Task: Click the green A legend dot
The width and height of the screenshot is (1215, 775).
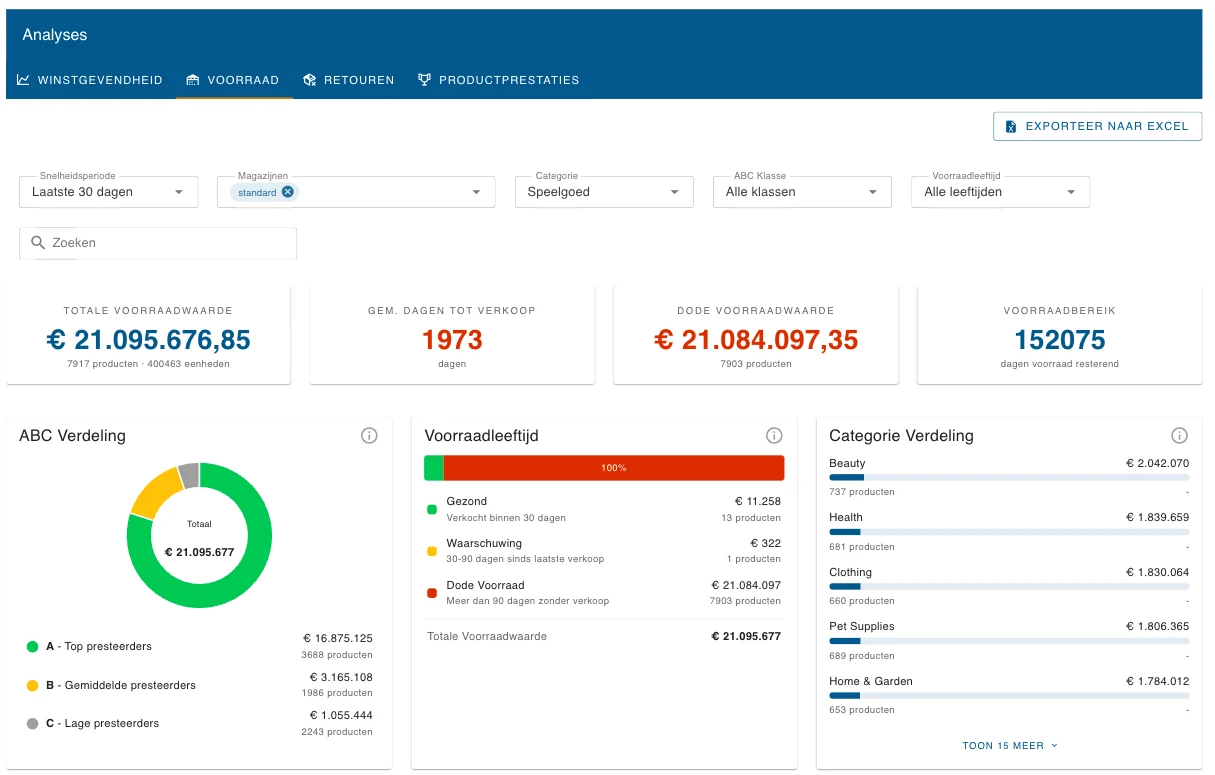Action: pyautogui.click(x=32, y=647)
